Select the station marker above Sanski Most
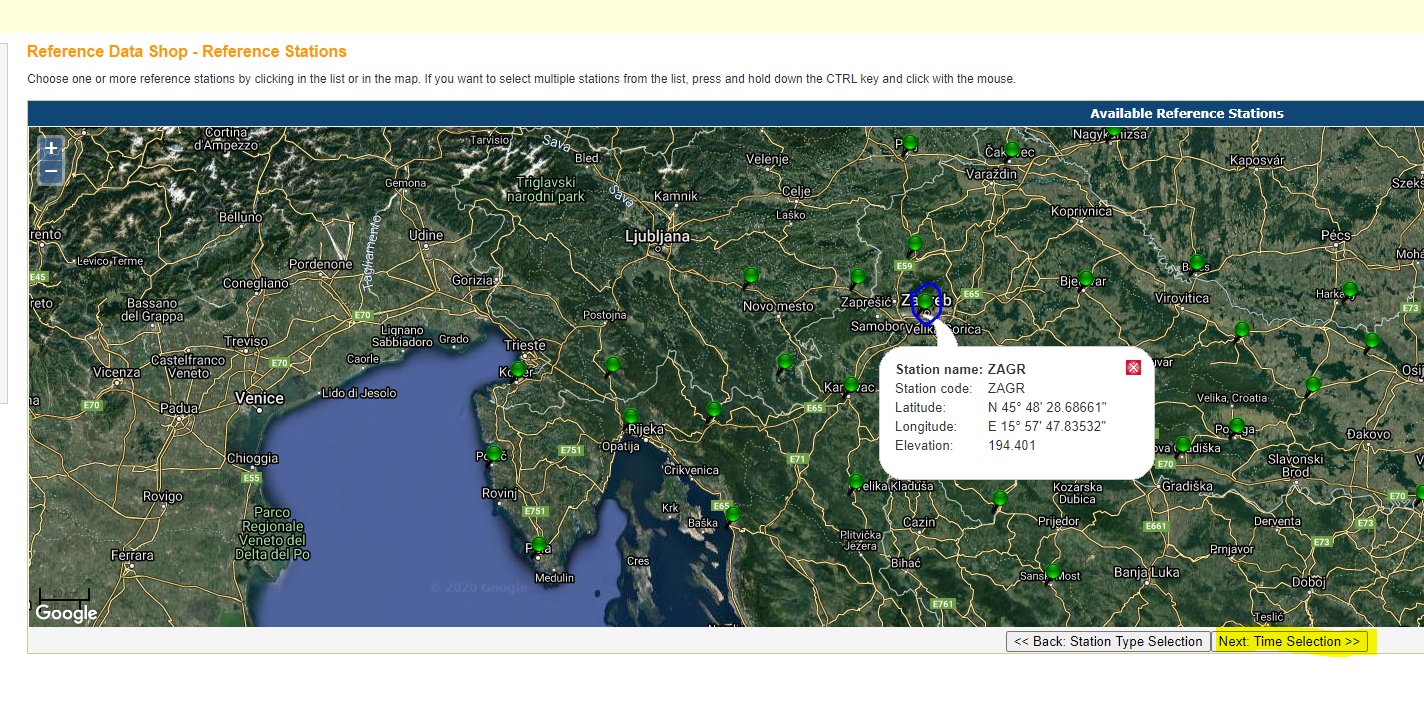The image size is (1424, 717). [1052, 571]
